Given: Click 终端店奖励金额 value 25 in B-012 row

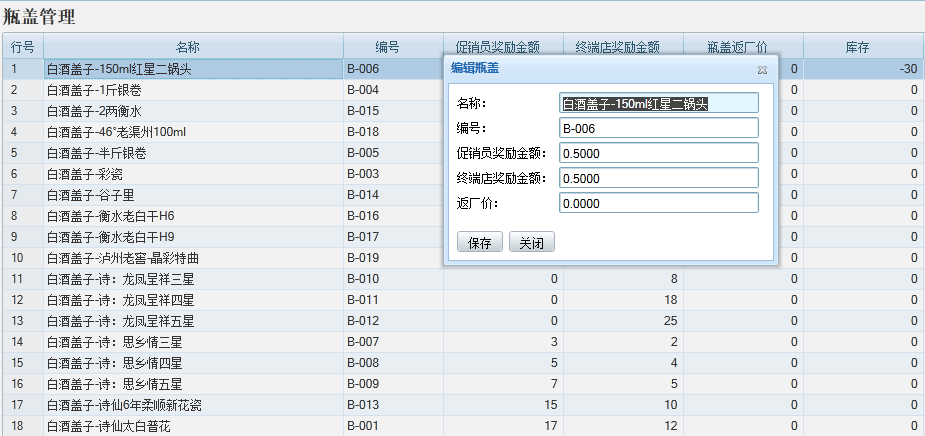Looking at the screenshot, I should pos(623,321).
